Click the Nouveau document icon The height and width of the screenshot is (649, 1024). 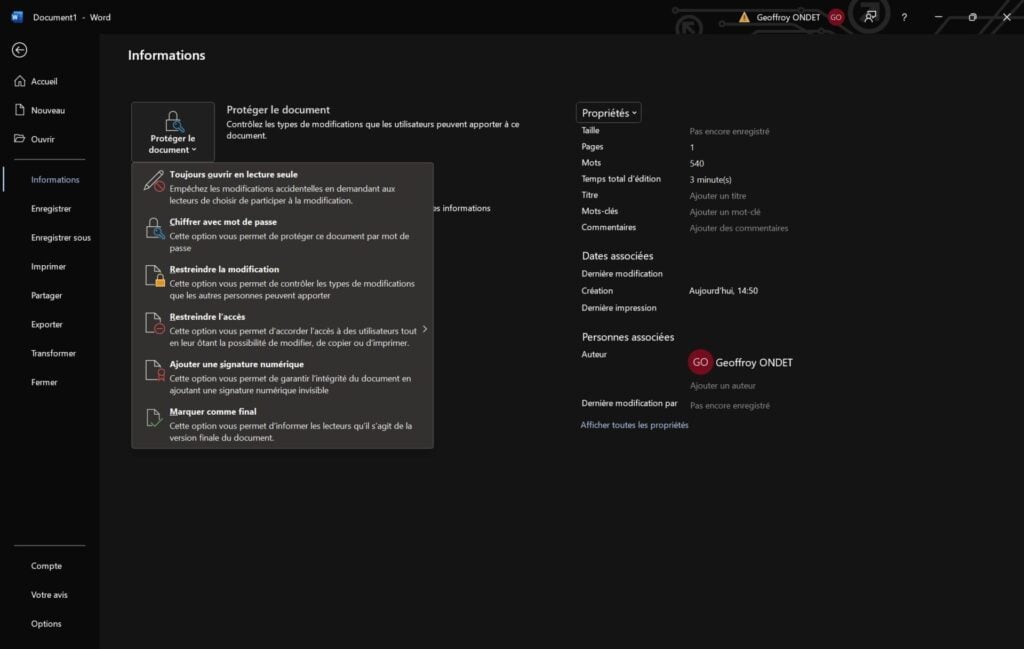[20, 110]
